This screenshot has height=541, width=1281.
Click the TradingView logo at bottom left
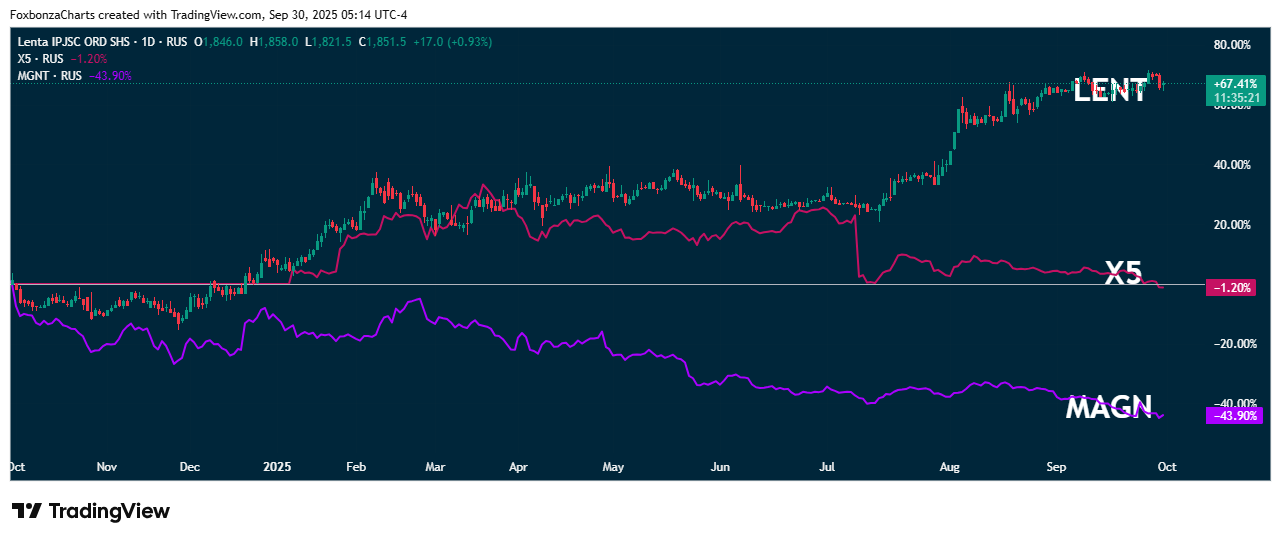pyautogui.click(x=91, y=511)
